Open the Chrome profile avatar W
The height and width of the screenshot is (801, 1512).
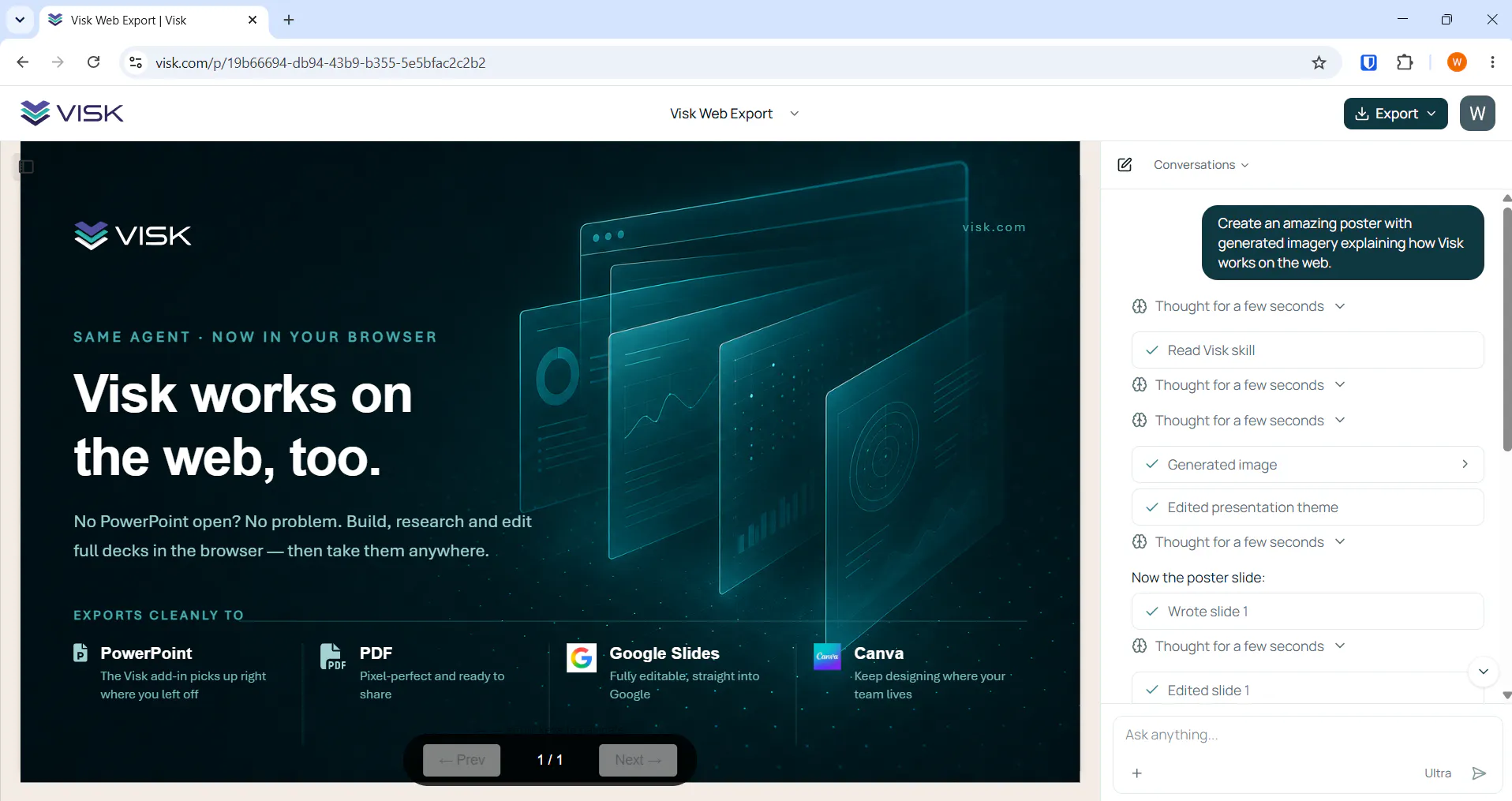(1457, 62)
